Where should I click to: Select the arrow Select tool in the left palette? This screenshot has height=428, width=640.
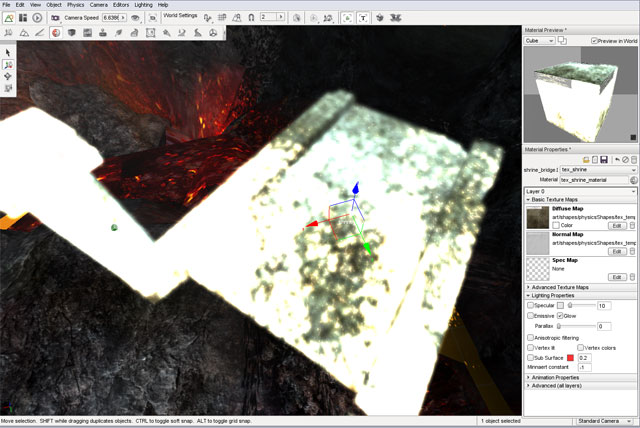point(9,52)
